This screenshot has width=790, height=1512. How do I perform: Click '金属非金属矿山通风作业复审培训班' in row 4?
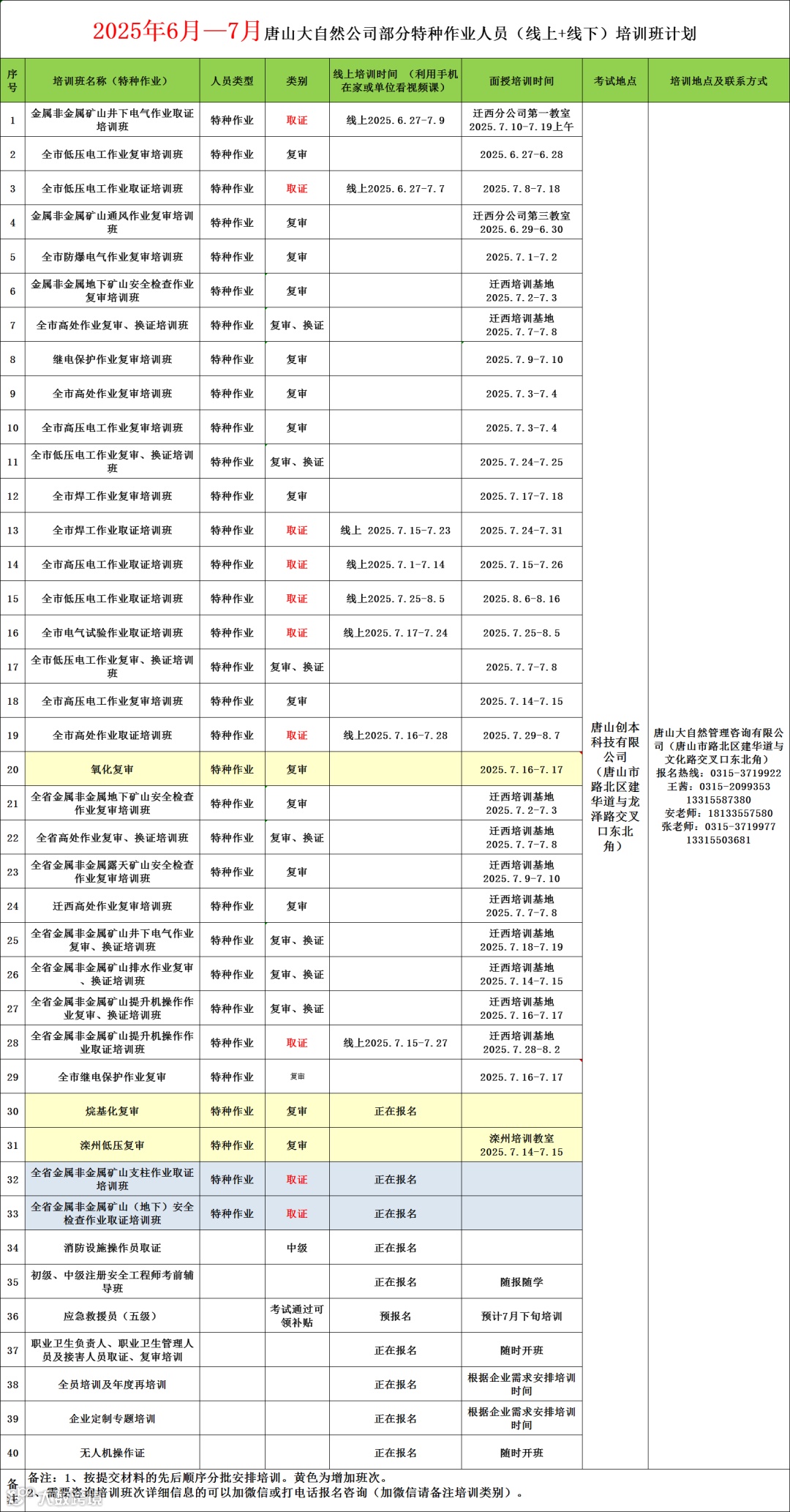pyautogui.click(x=112, y=222)
